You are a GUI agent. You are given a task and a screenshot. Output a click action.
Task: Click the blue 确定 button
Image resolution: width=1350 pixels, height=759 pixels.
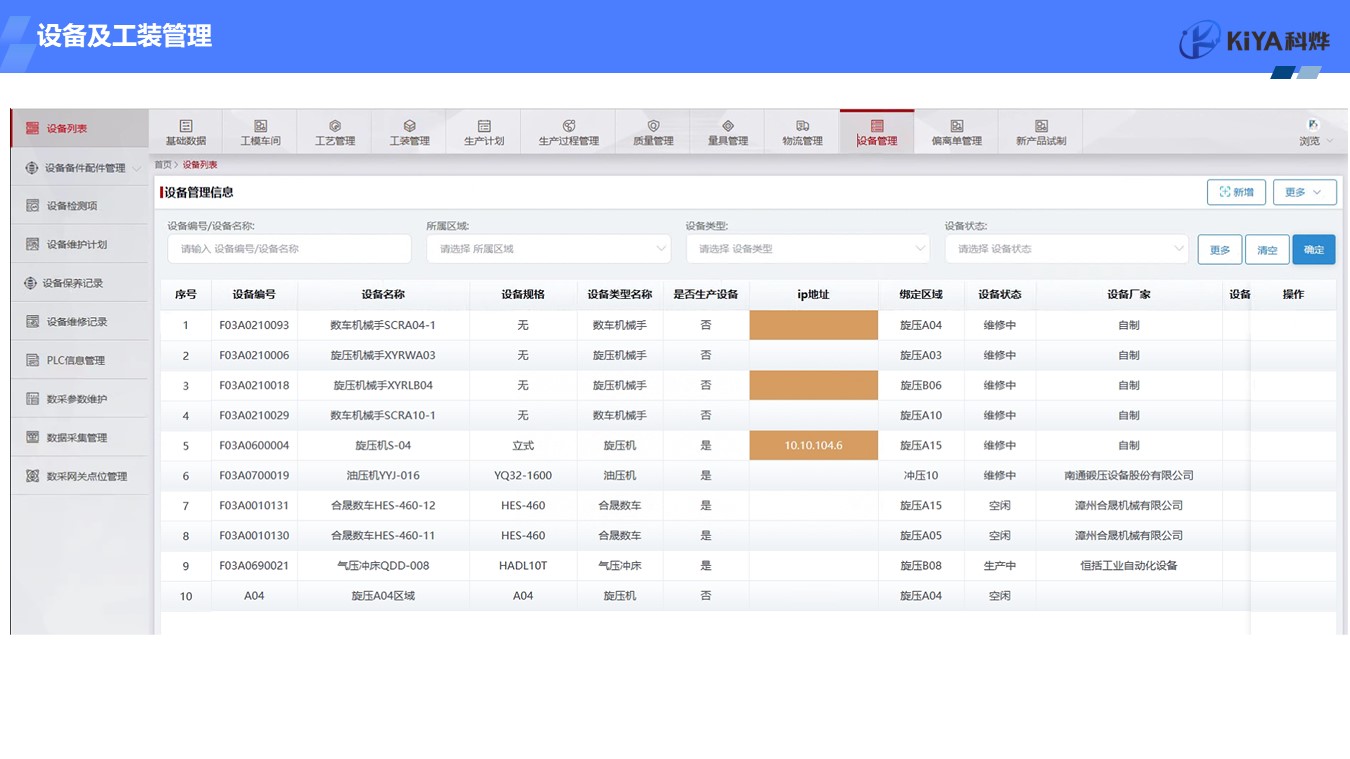[x=1313, y=250]
